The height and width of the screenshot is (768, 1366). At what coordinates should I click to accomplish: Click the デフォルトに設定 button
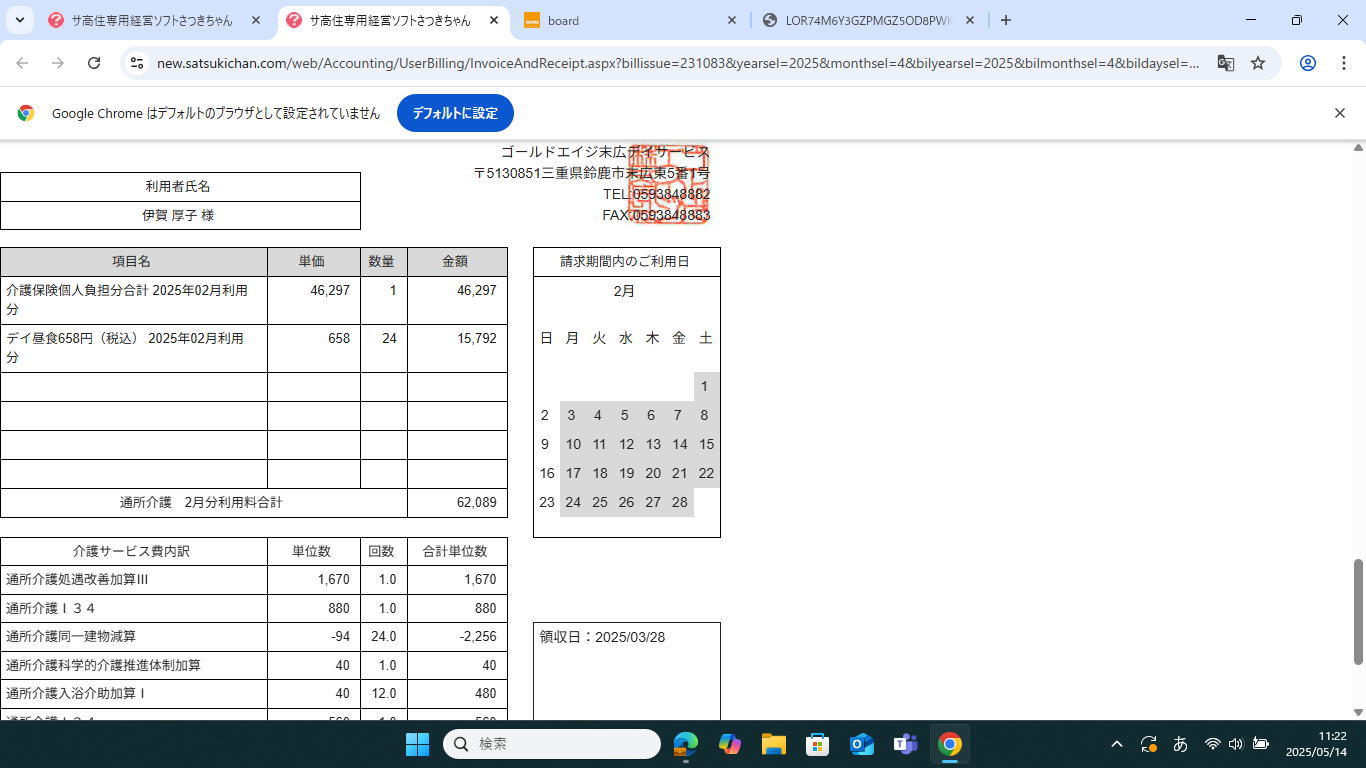click(x=455, y=113)
